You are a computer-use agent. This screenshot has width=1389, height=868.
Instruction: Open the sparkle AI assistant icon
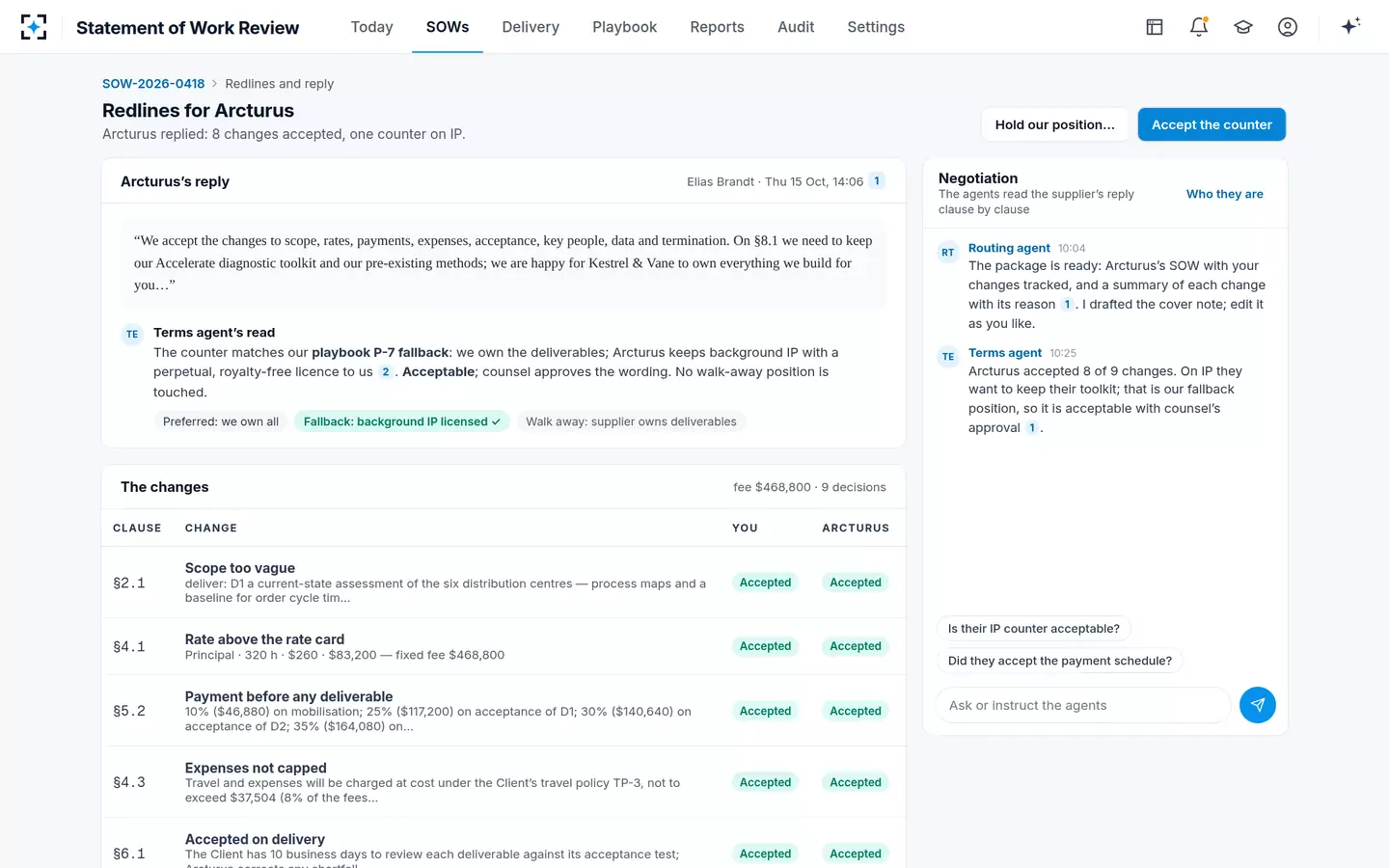pyautogui.click(x=1350, y=26)
